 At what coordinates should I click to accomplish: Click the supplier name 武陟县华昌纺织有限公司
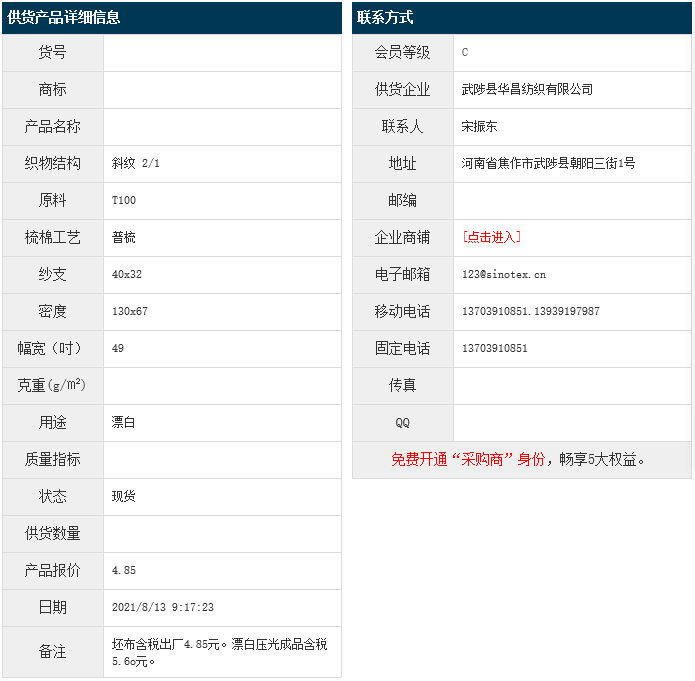(527, 89)
